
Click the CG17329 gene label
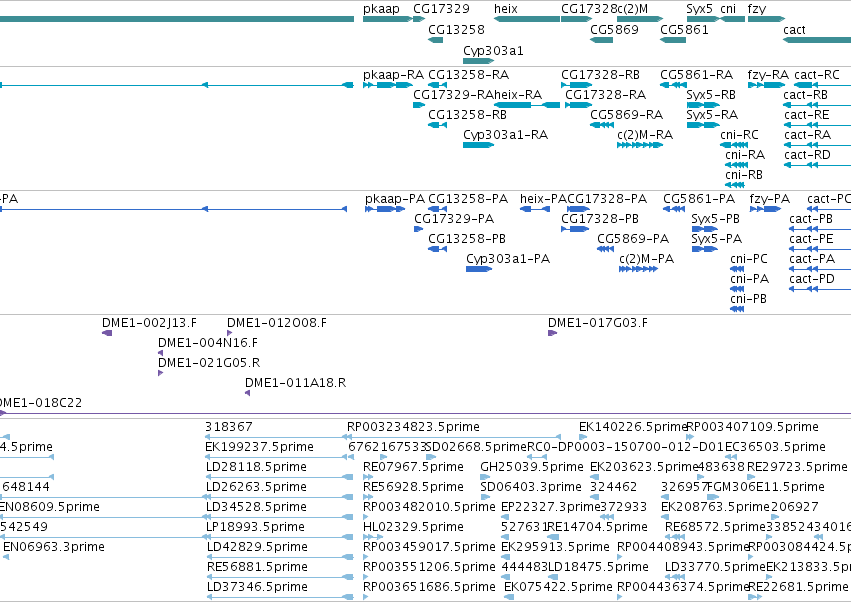(441, 9)
